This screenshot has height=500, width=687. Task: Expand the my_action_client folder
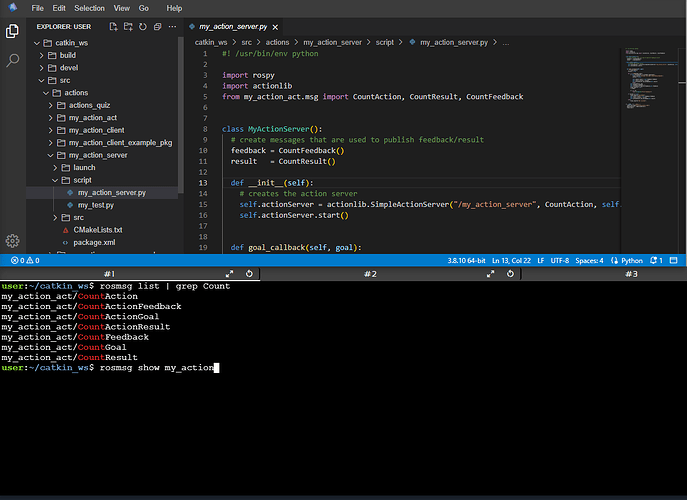(51, 130)
